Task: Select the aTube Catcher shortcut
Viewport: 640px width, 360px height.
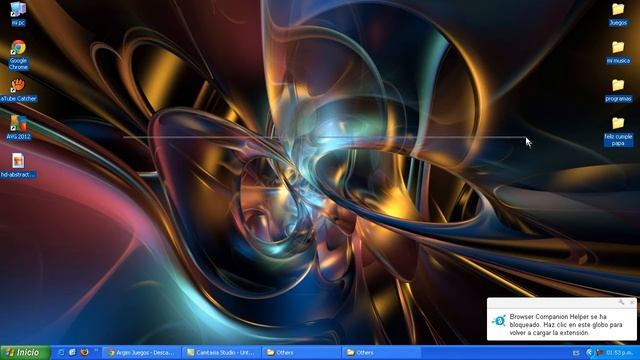Action: pos(18,90)
